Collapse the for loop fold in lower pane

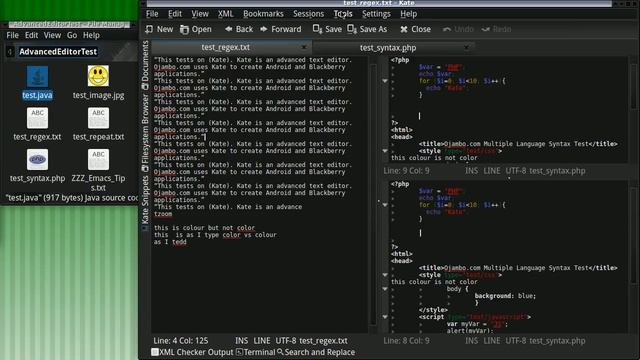(x=385, y=205)
